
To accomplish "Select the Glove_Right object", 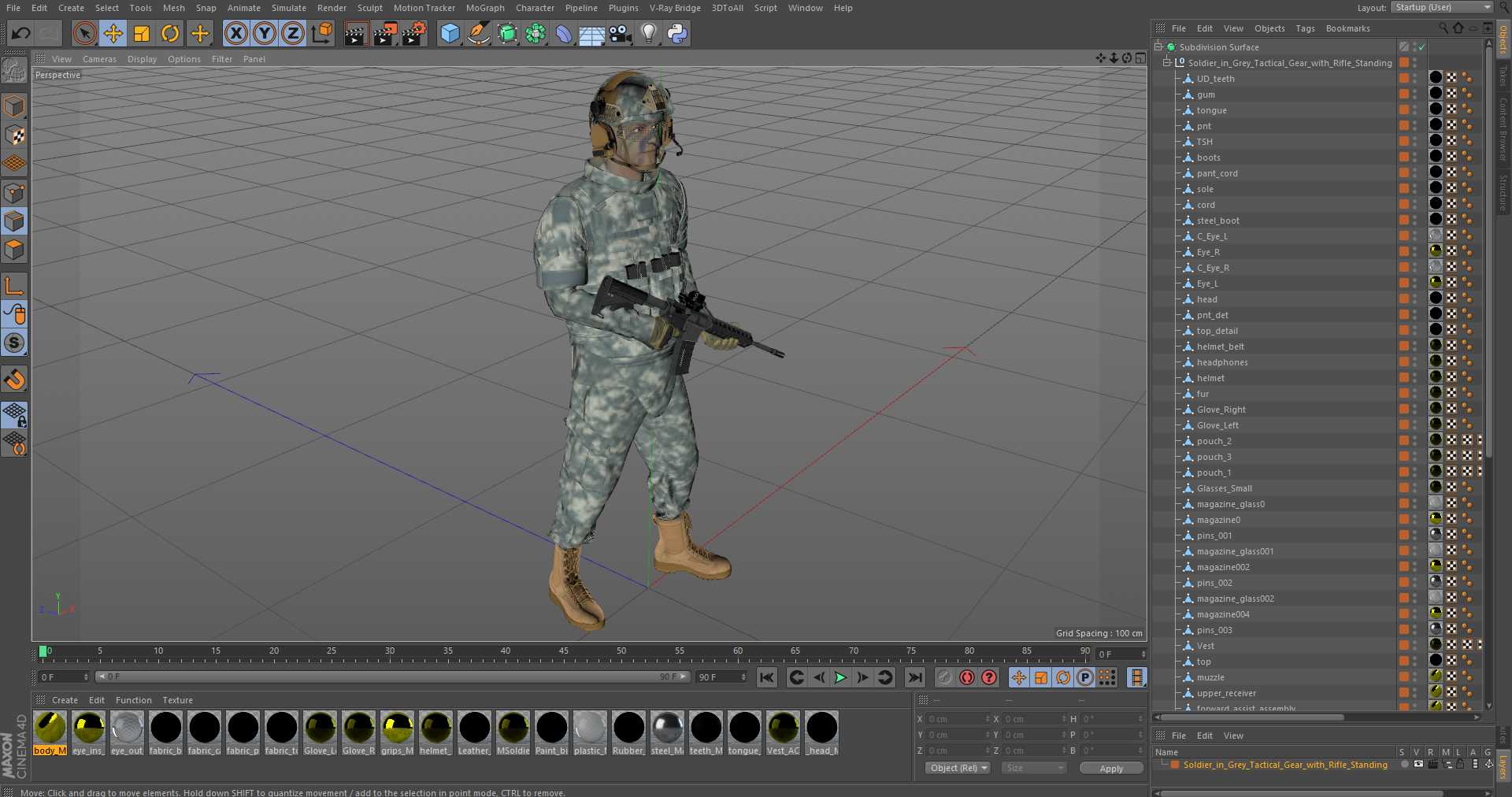I will pos(1221,410).
